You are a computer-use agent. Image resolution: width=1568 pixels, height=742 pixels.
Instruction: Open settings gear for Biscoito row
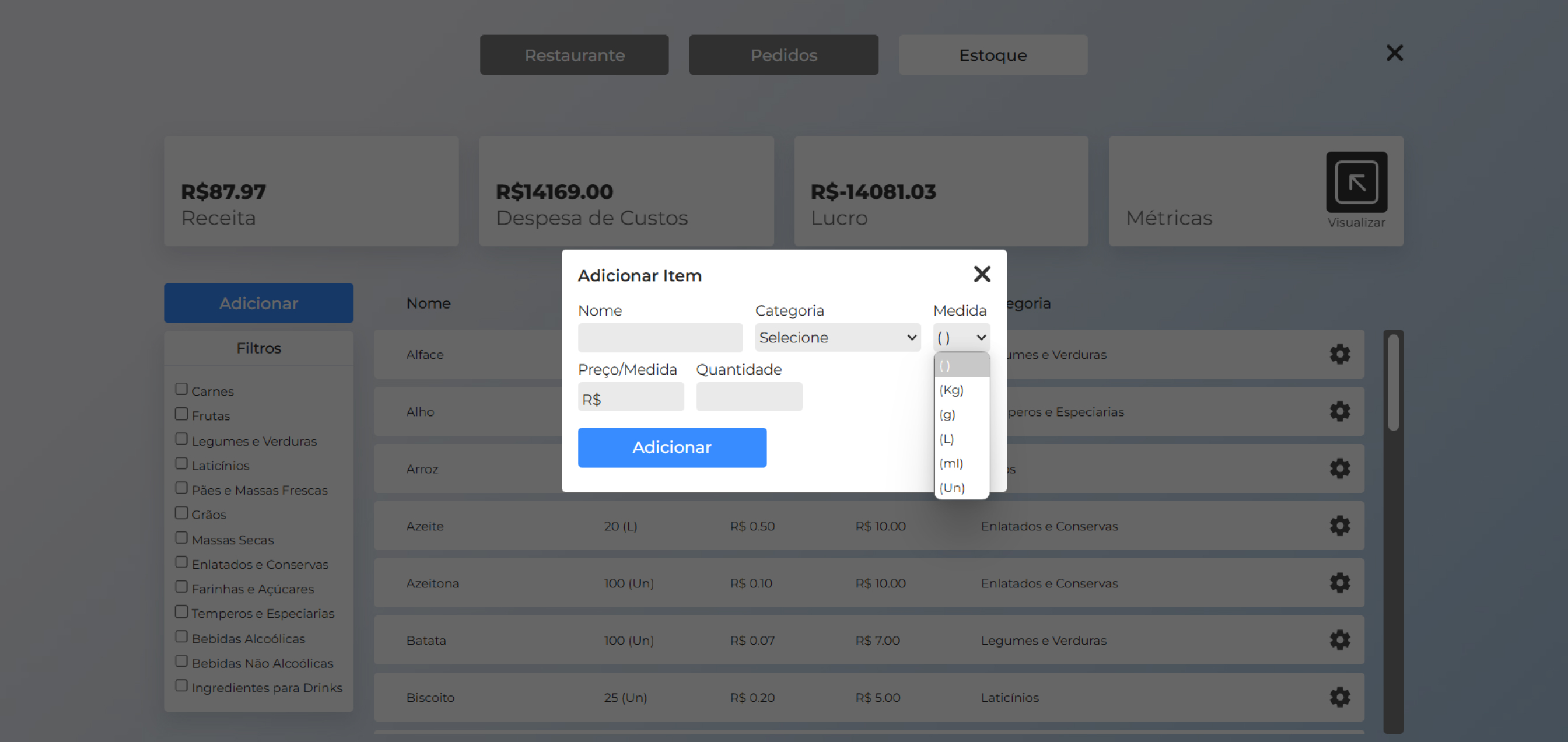(1339, 698)
